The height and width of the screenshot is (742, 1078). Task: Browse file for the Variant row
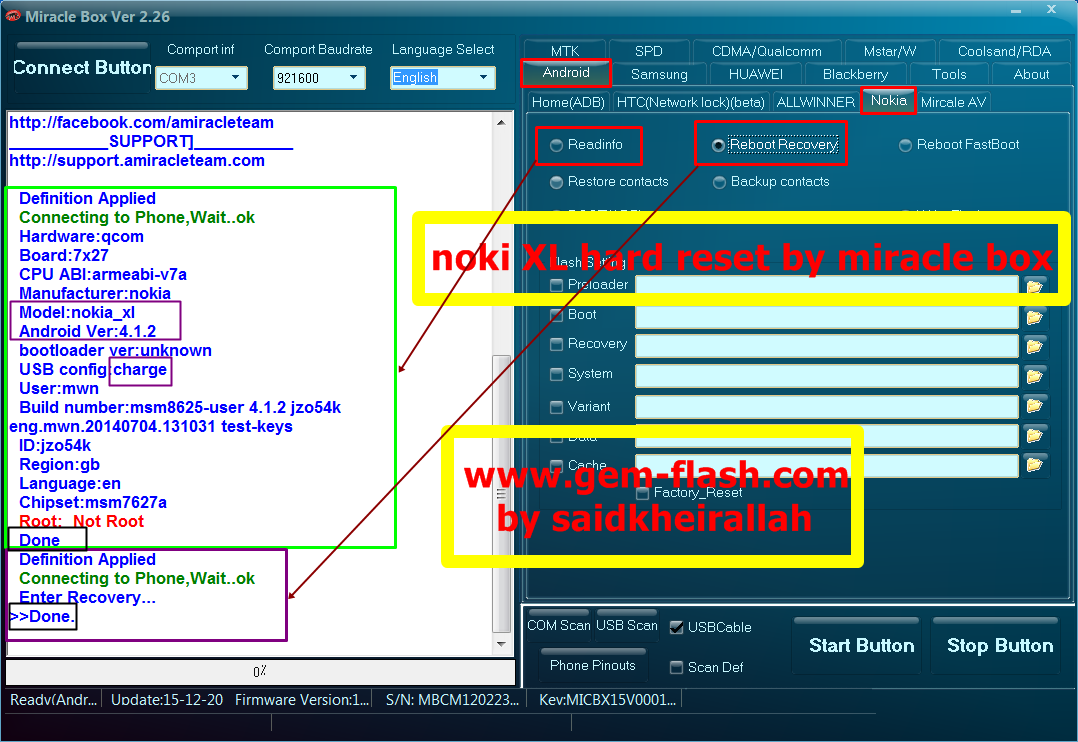pos(1035,406)
